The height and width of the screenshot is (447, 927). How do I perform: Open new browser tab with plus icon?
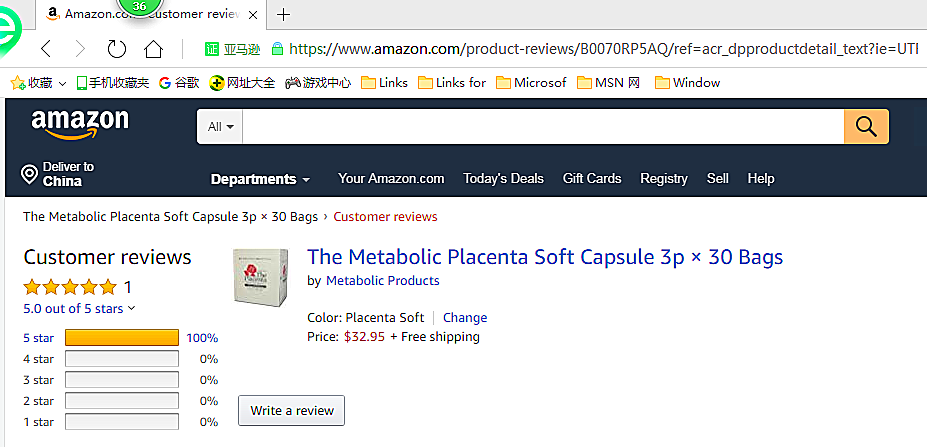click(x=284, y=14)
